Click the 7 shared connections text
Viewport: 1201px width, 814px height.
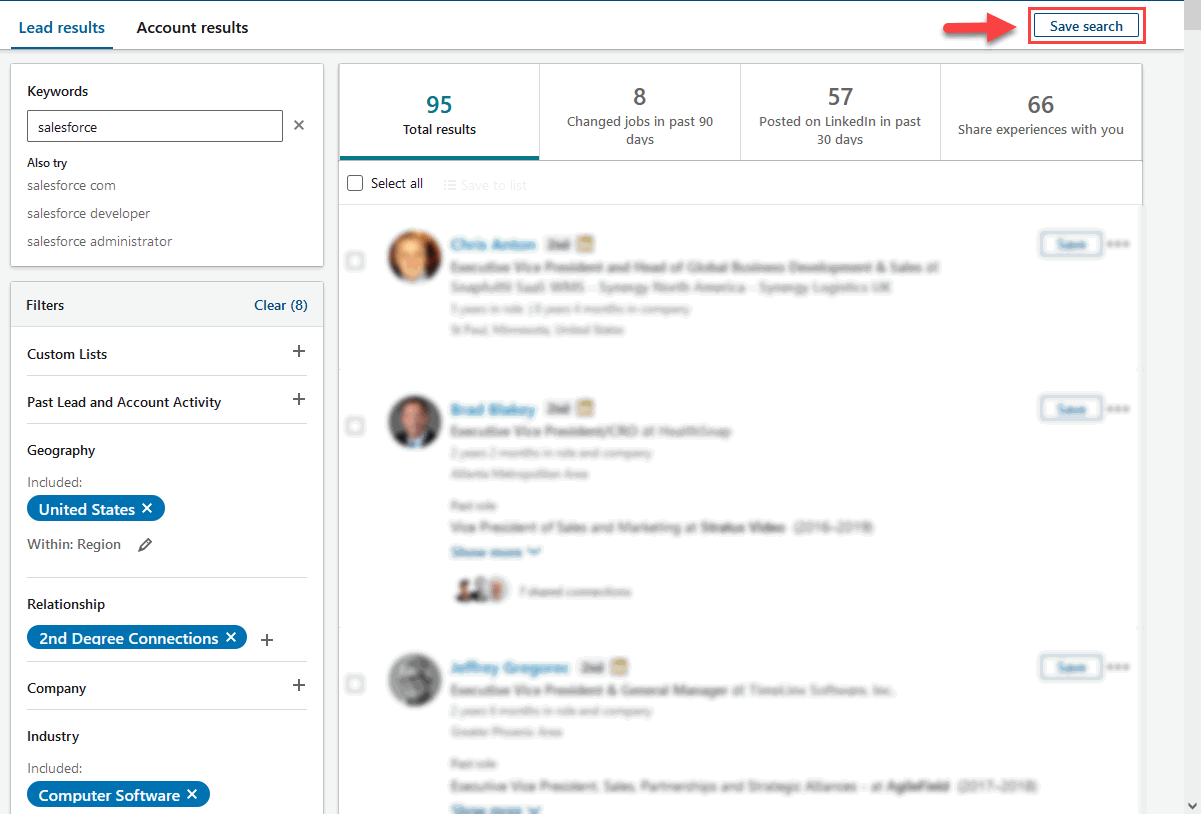[574, 591]
